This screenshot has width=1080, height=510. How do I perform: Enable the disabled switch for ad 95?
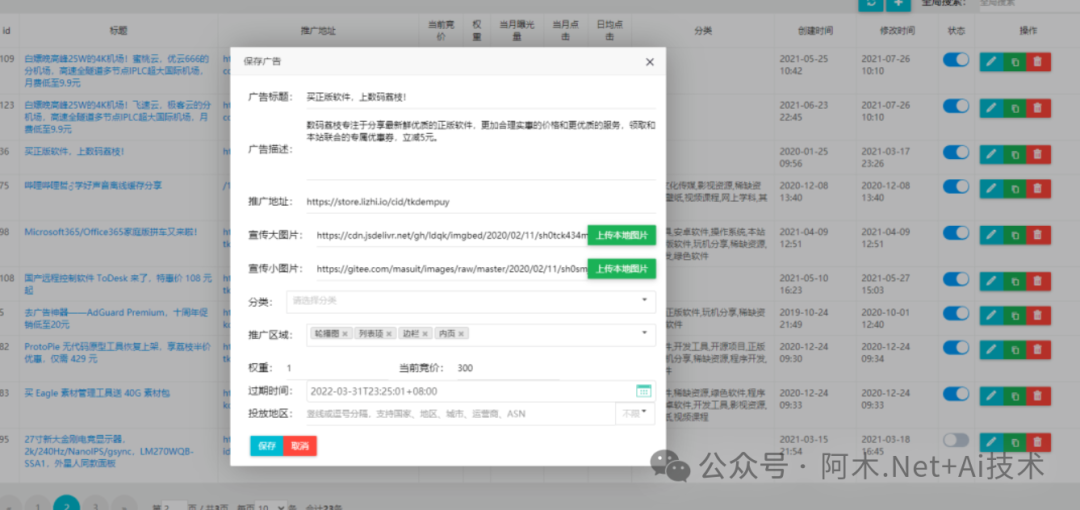coord(956,440)
